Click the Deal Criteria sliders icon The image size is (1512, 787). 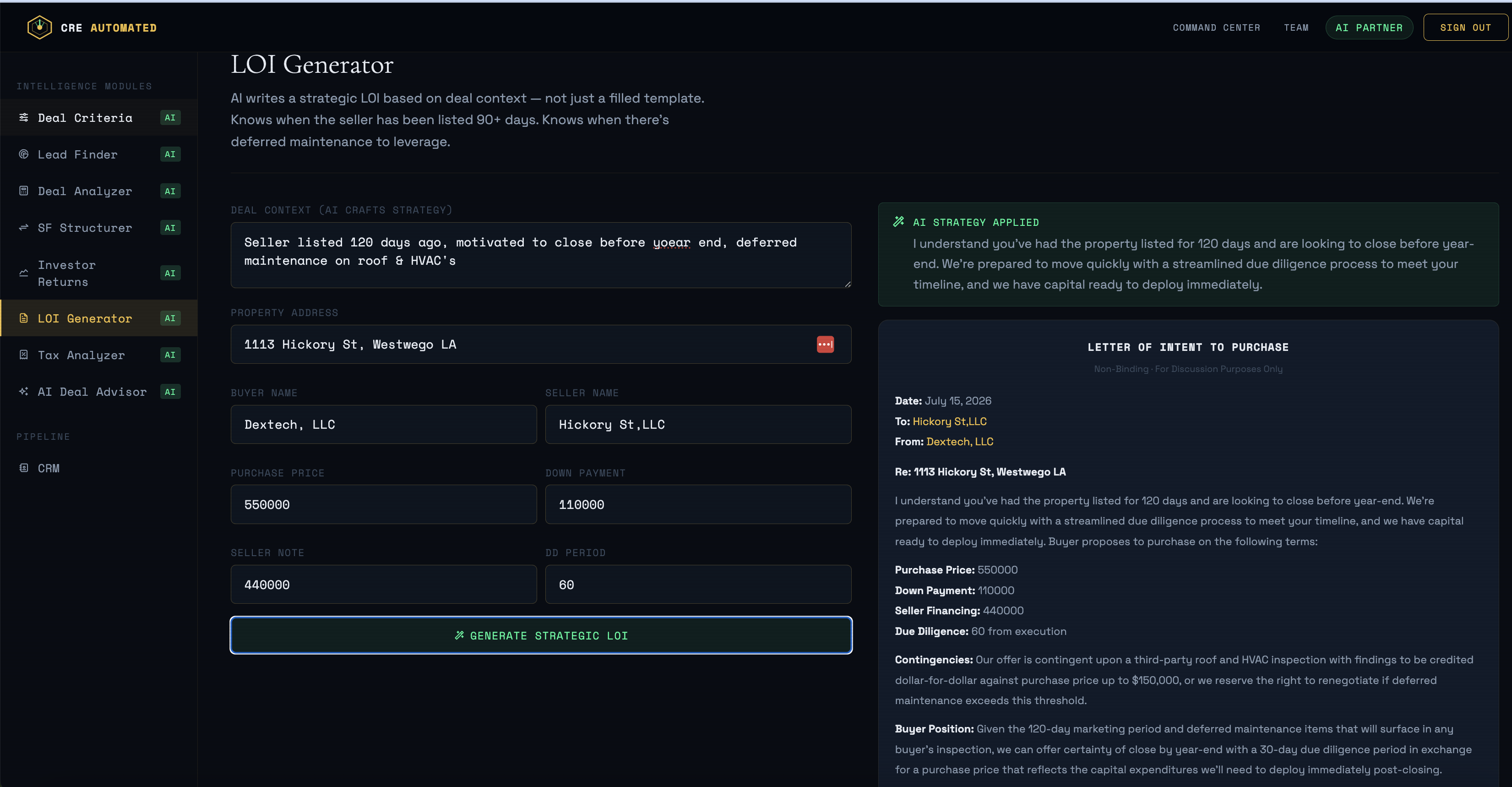[x=23, y=117]
